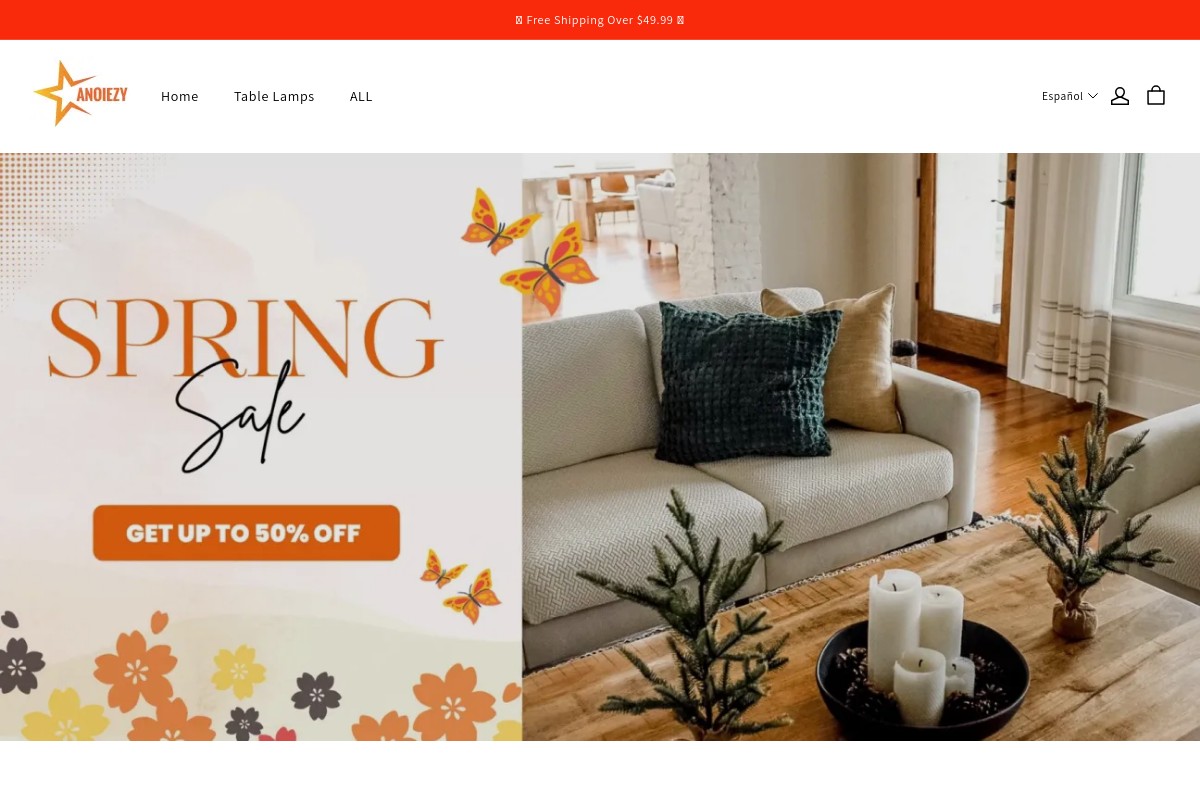Open the Table Lamps menu item
The image size is (1200, 800).
[x=274, y=96]
